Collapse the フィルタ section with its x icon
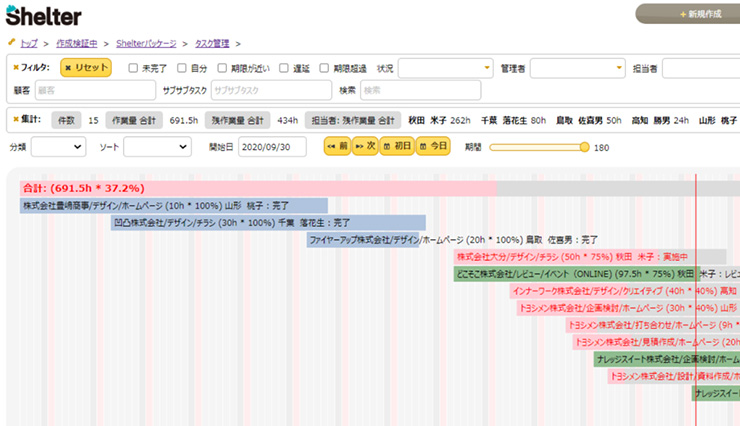 16,67
